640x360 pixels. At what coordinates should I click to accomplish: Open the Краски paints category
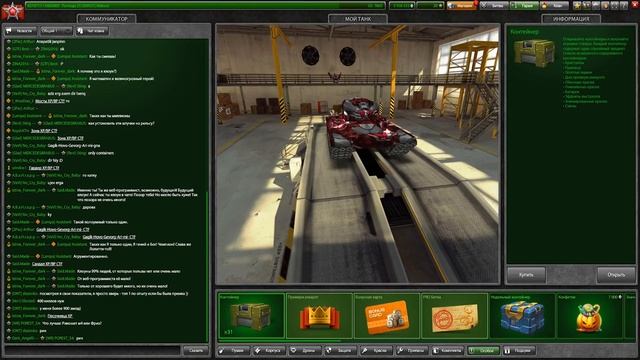(376, 350)
